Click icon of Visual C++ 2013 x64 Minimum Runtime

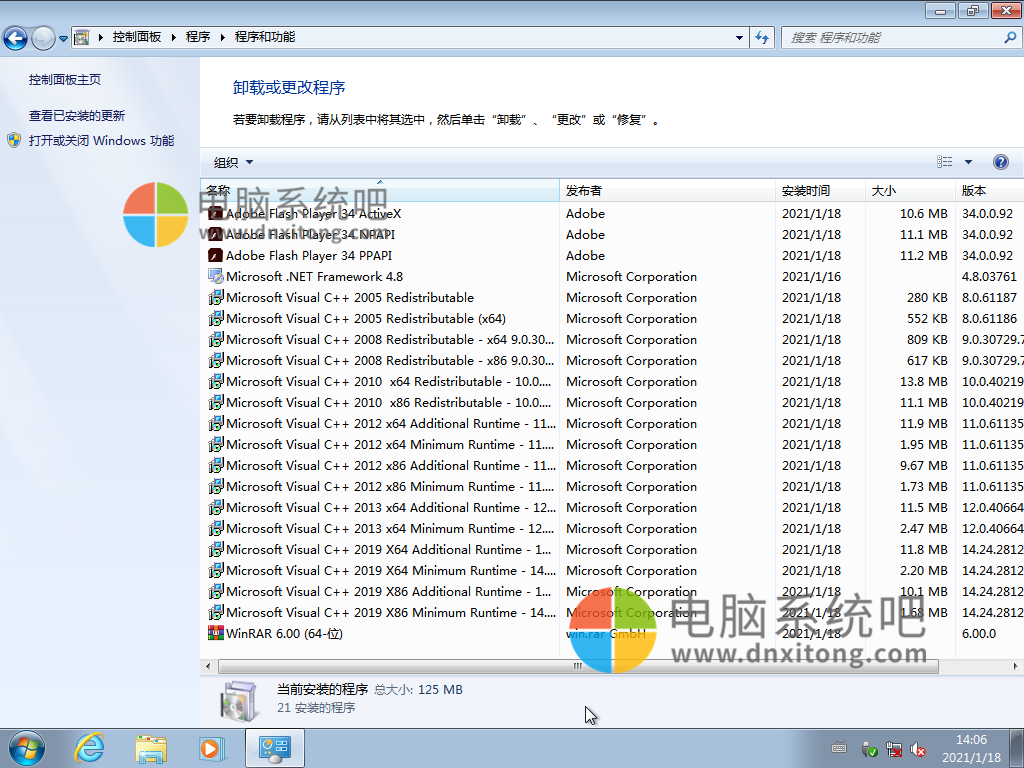point(216,528)
